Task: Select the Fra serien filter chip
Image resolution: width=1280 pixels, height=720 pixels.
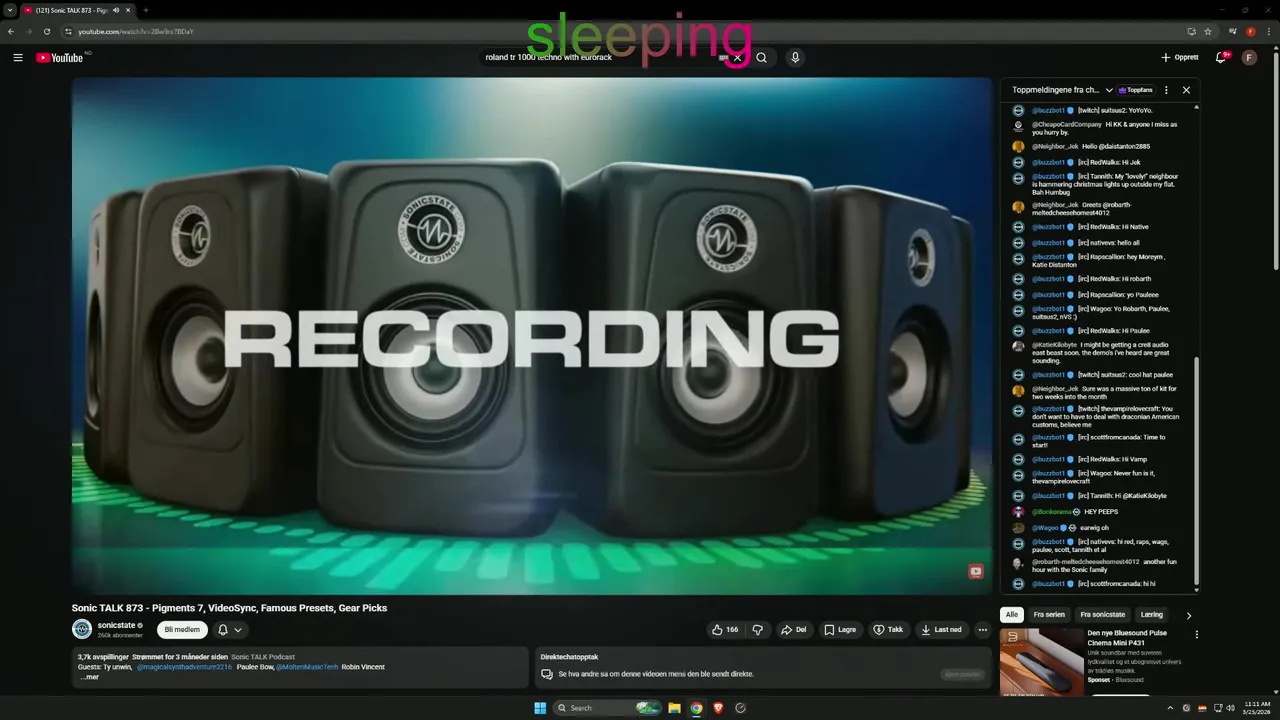Action: [1049, 615]
